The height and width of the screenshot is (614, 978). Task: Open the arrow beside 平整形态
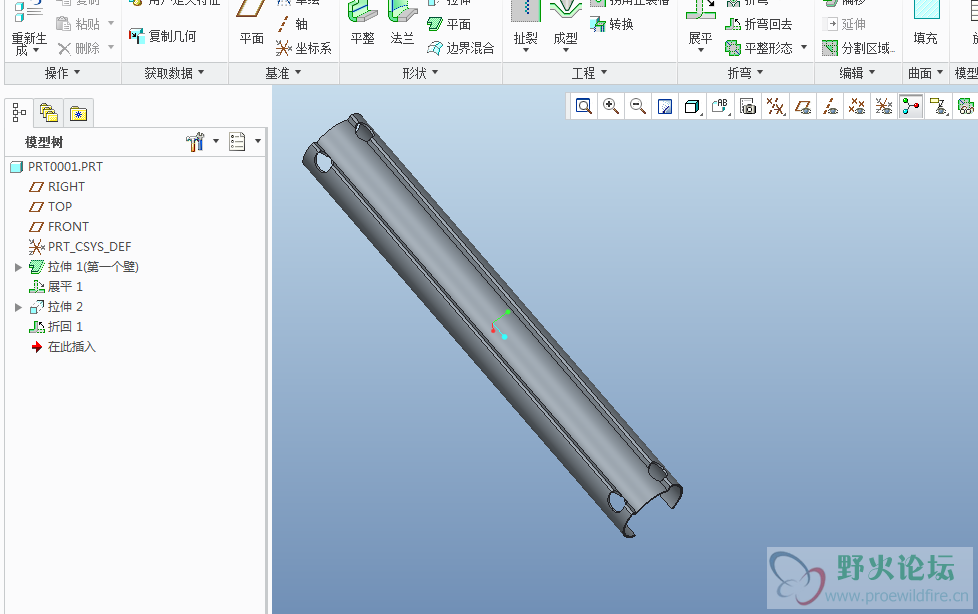pos(804,47)
